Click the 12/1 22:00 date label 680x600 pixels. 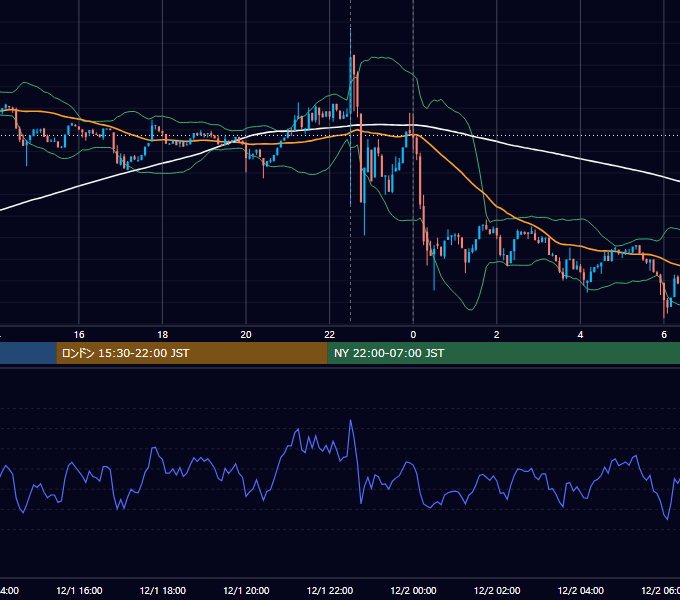click(x=330, y=590)
